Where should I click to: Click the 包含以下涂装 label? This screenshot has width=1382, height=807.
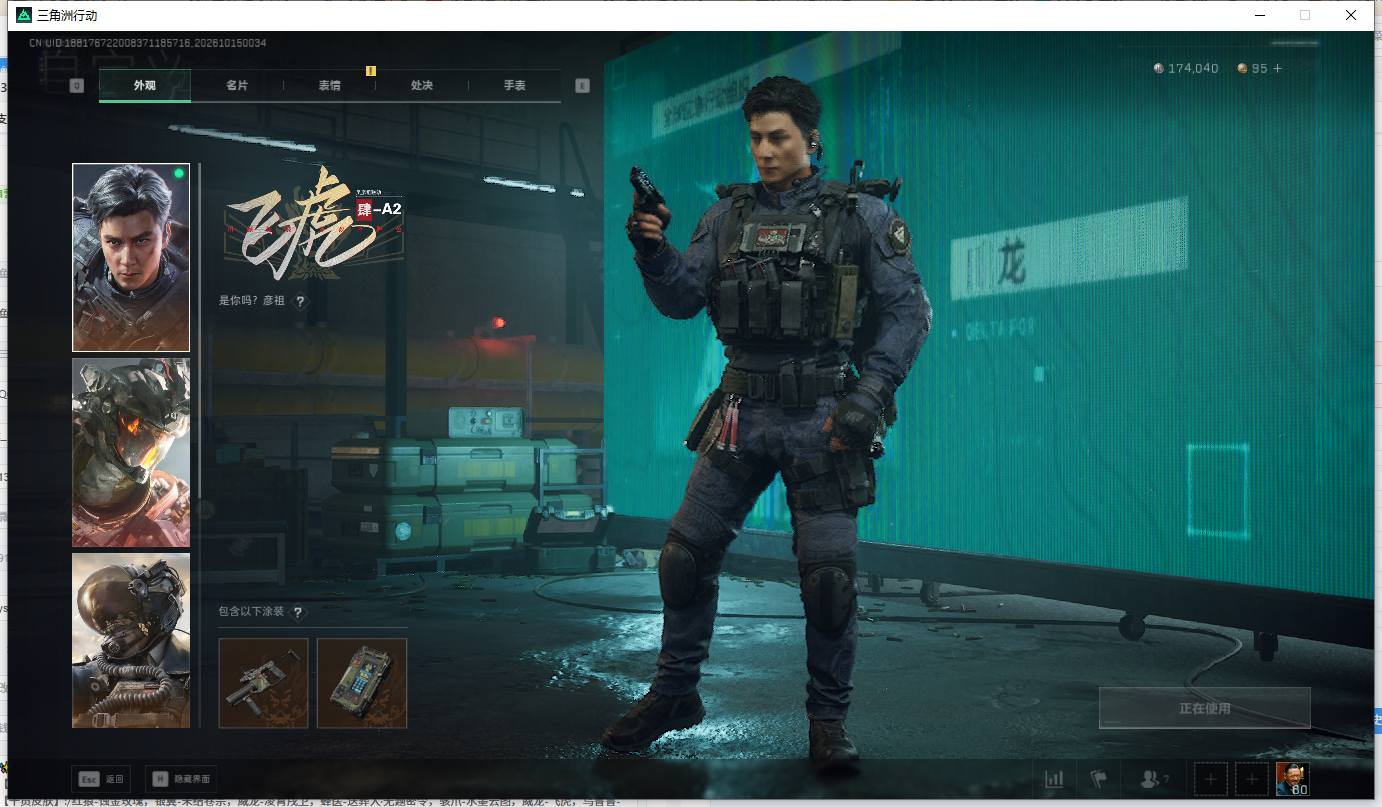tap(252, 612)
